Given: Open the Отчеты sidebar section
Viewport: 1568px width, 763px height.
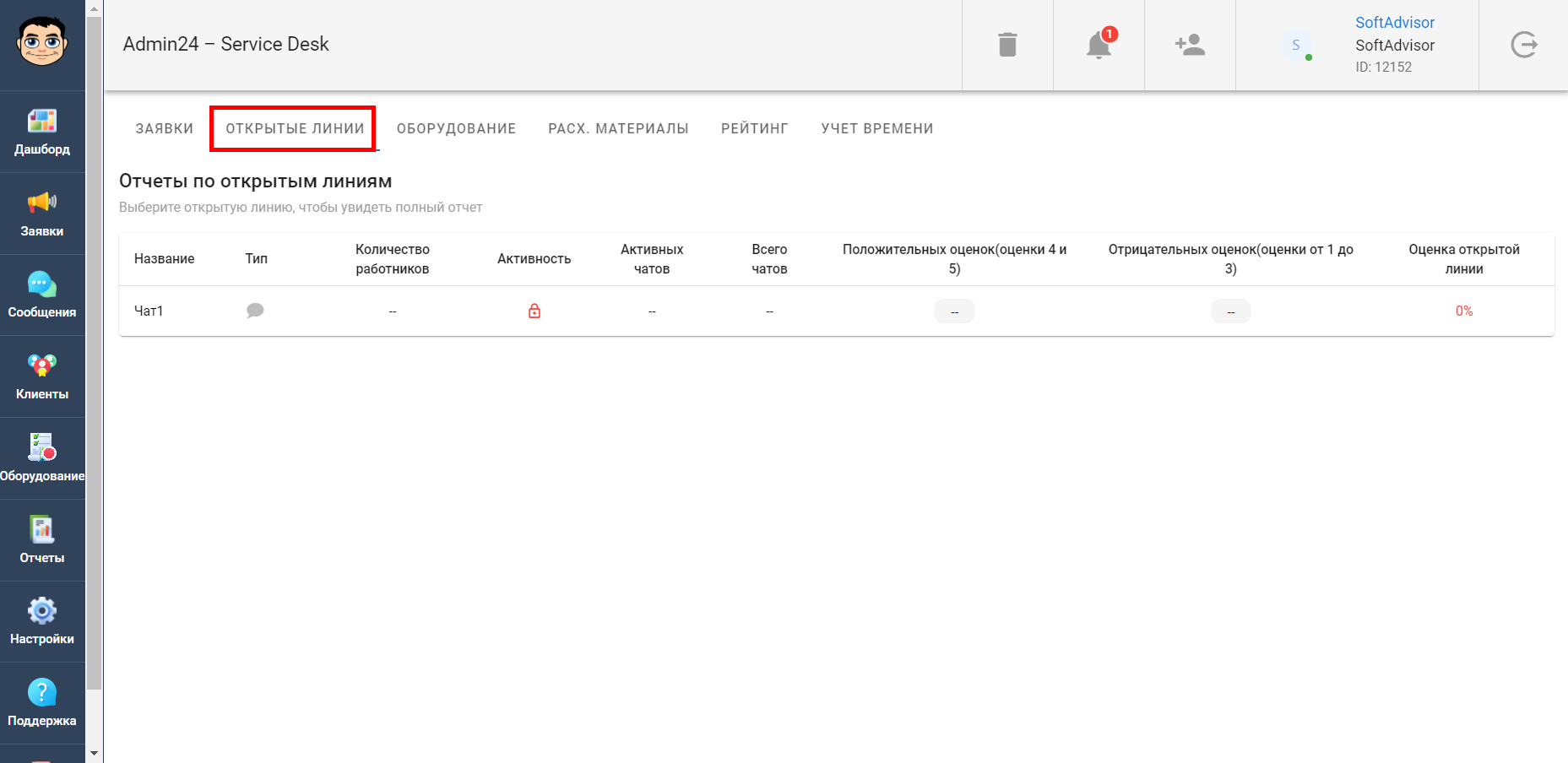Looking at the screenshot, I should [x=42, y=540].
